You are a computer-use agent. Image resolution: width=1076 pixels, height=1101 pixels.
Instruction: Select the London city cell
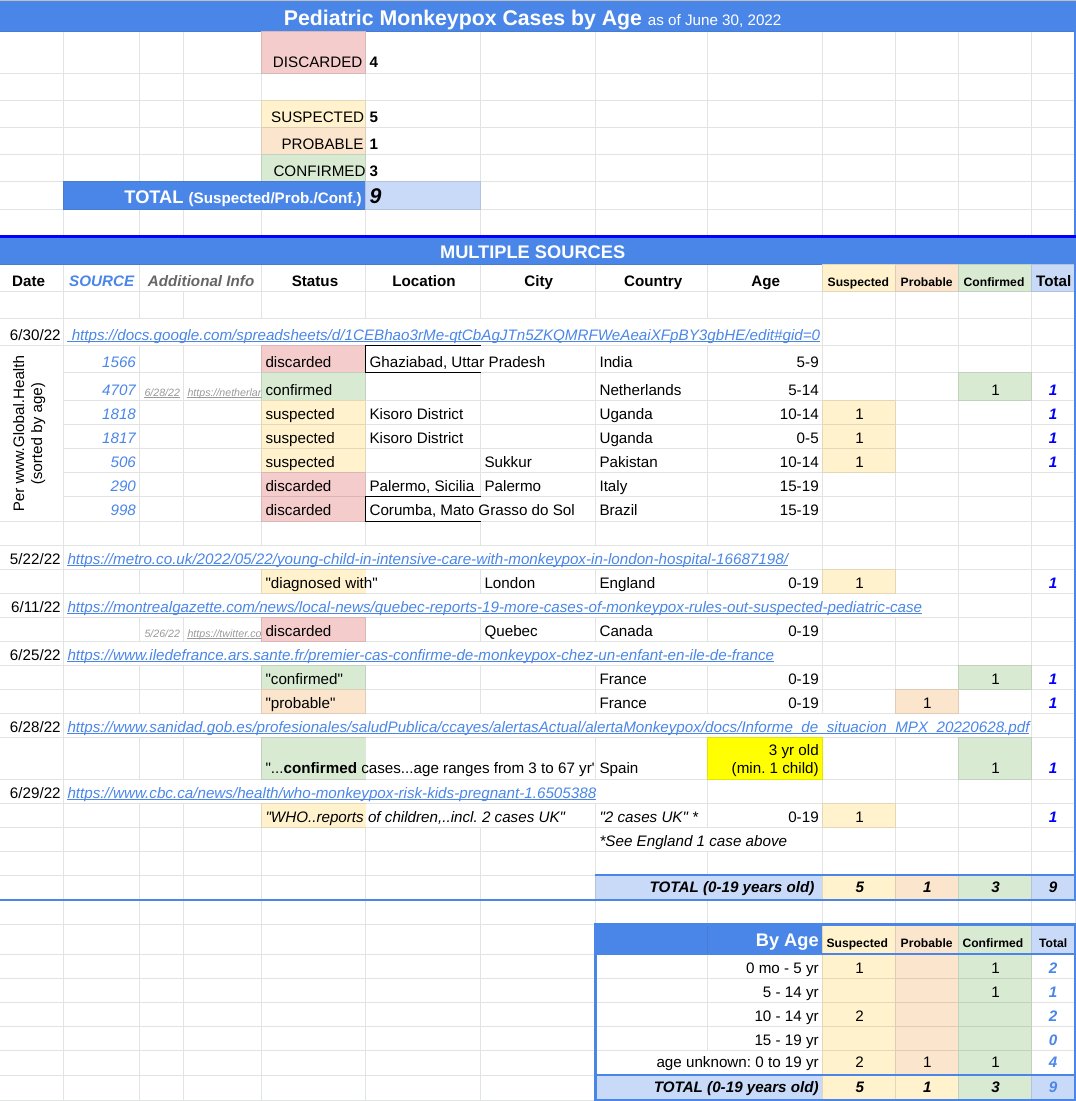(538, 583)
